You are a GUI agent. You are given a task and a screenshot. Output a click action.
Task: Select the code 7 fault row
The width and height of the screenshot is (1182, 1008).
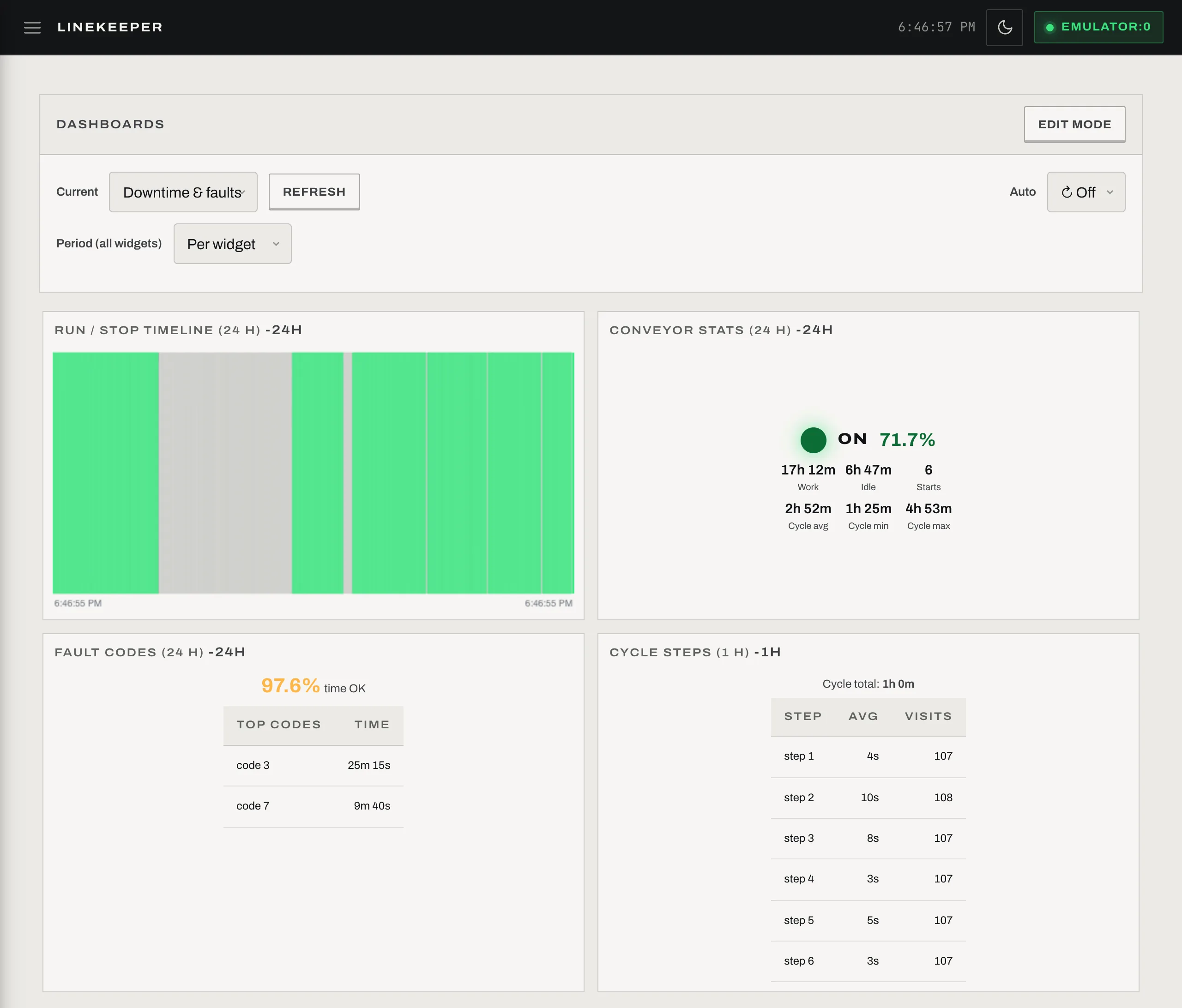[313, 806]
